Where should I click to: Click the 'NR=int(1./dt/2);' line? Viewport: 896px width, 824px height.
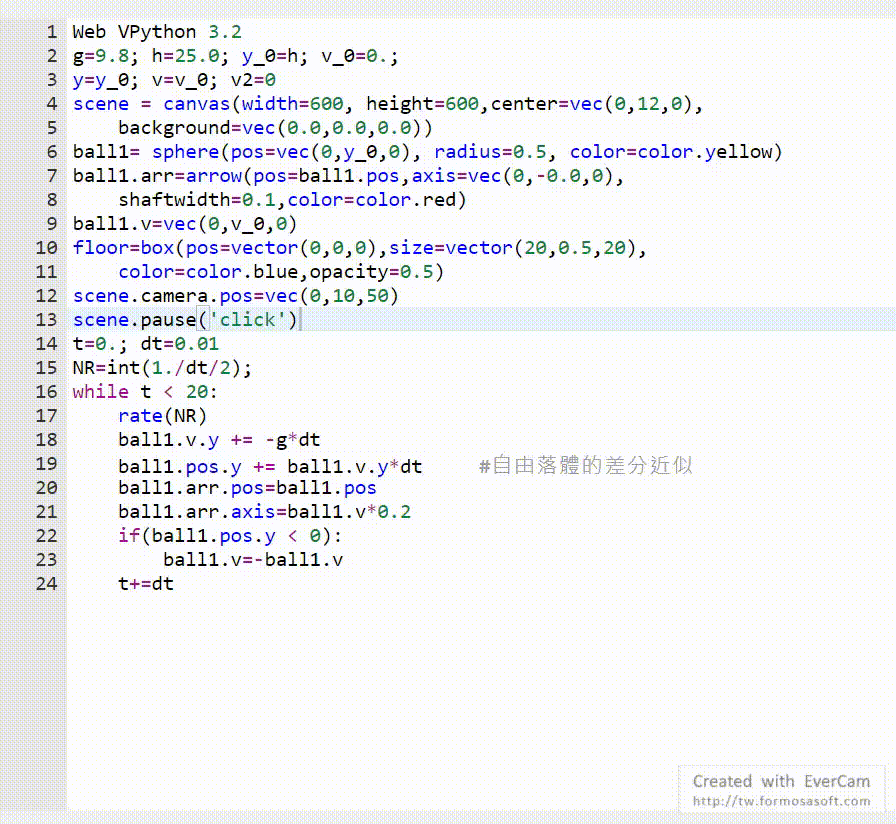tap(162, 368)
